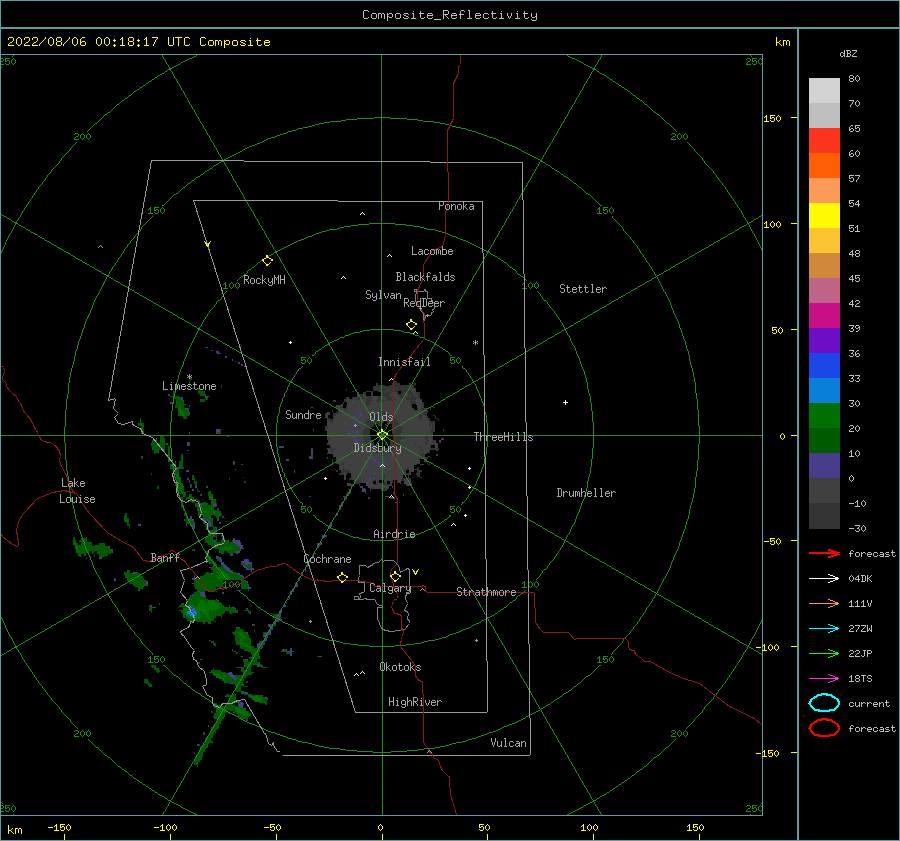
Task: Click the Lake Louise label
Action: 77,491
